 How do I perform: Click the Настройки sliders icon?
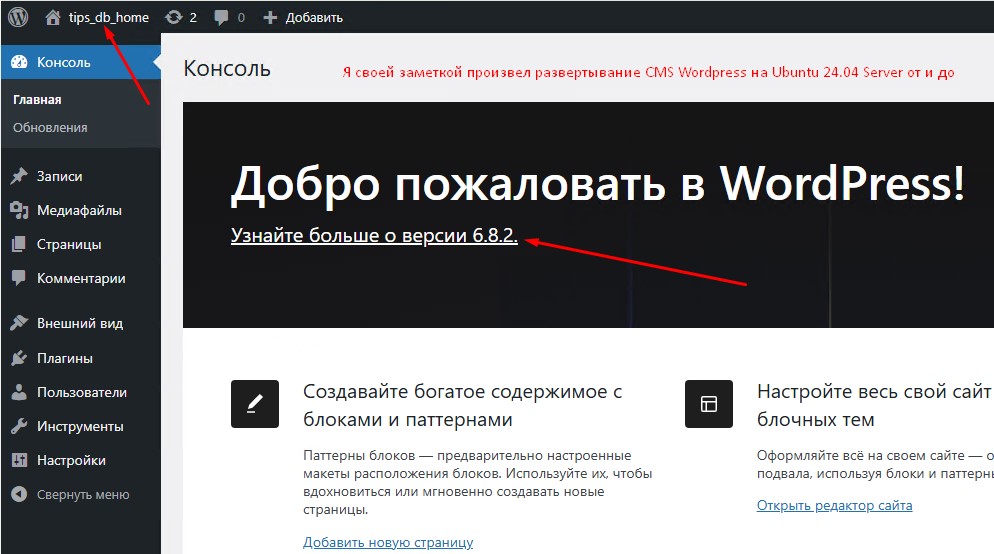(x=19, y=460)
